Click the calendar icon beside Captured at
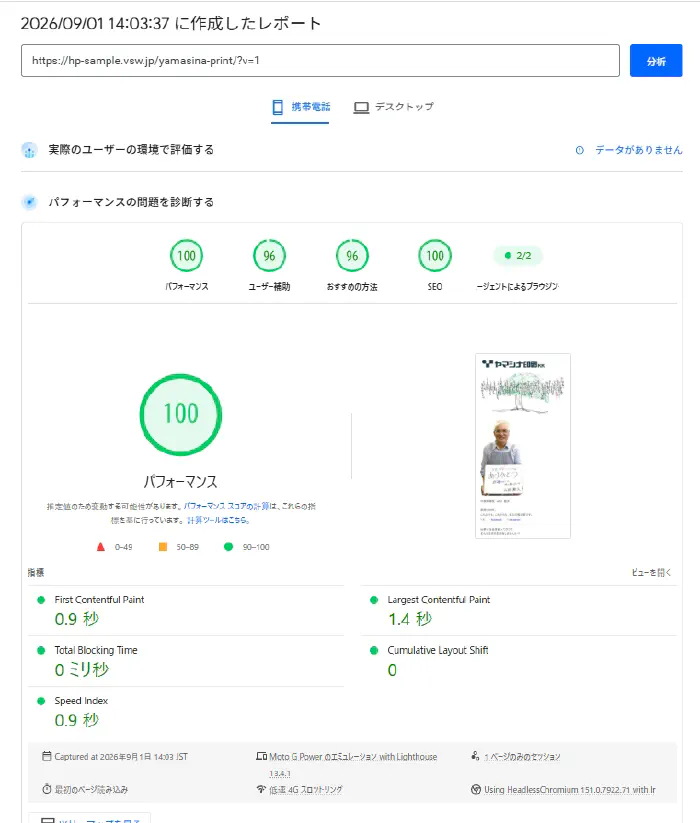 coord(47,756)
